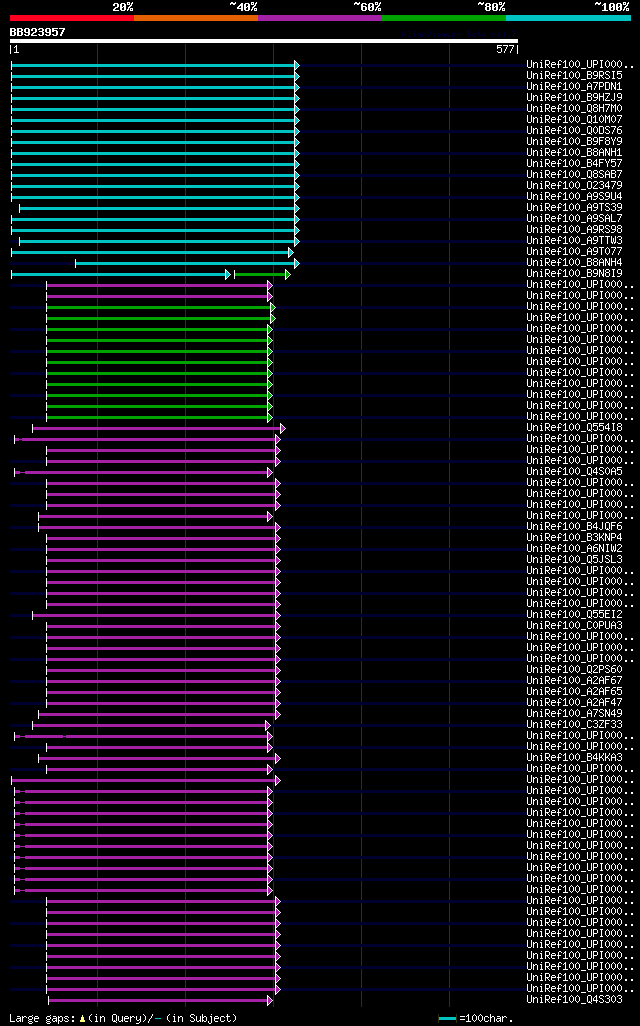
Task: Open hit UniRef100_Q0DS76
Action: click(x=574, y=131)
